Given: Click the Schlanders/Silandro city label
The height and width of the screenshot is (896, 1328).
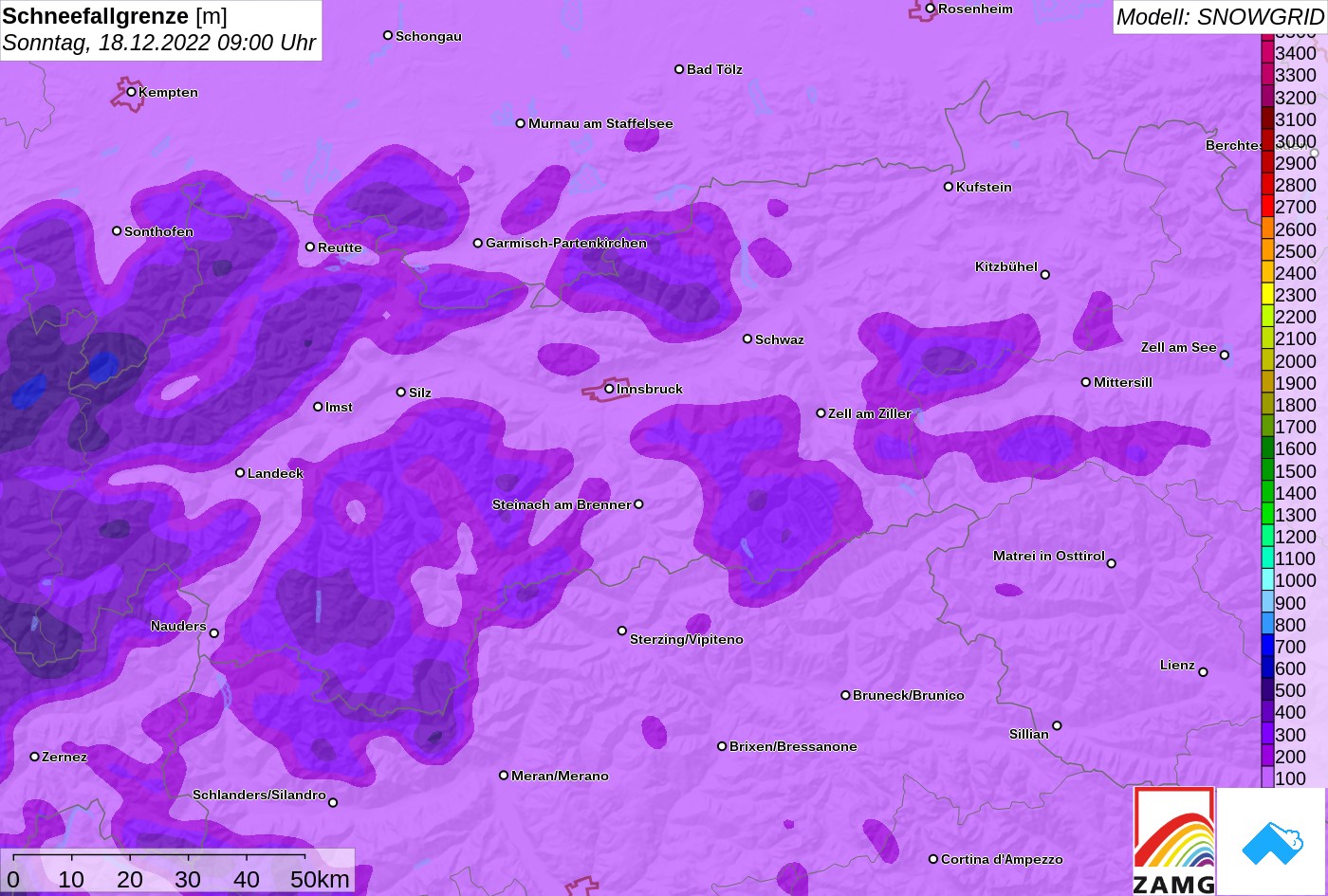Looking at the screenshot, I should click(x=259, y=795).
